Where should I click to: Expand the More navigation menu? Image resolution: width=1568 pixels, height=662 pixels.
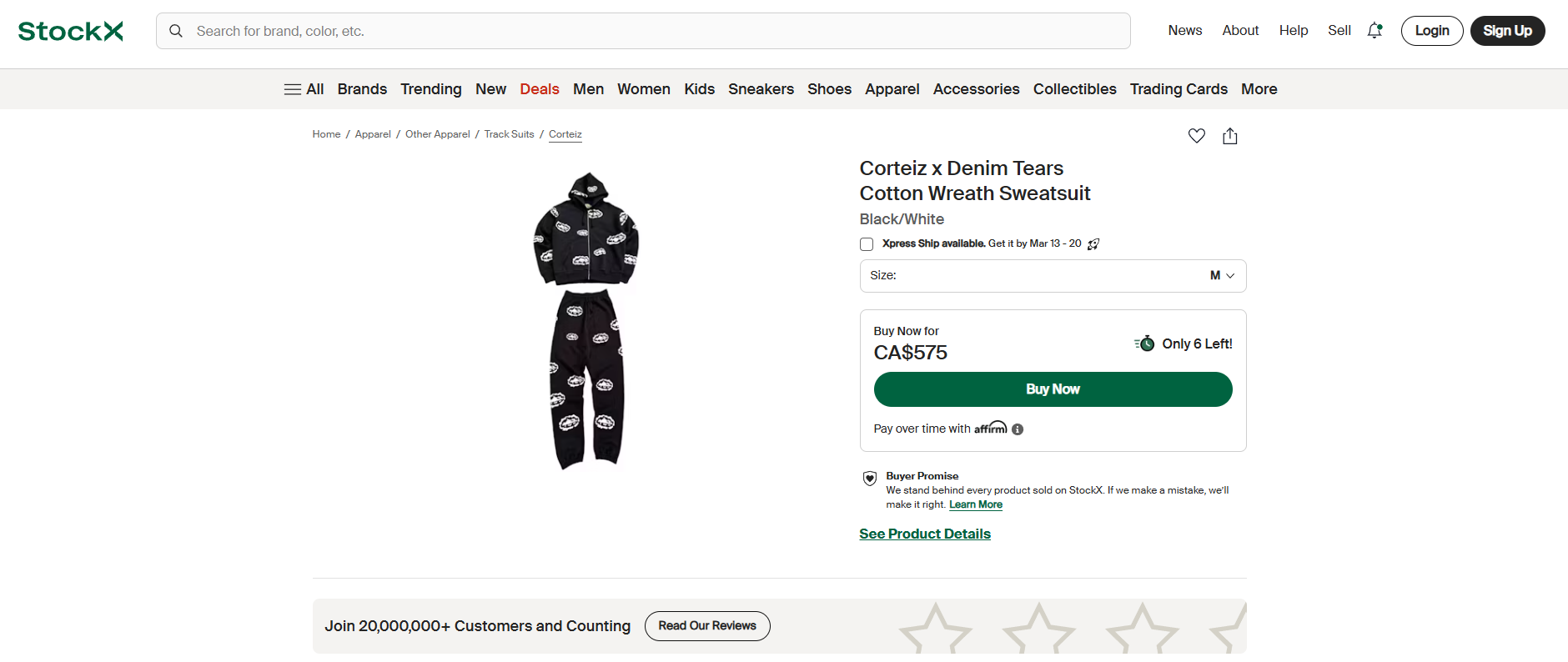coord(1259,88)
